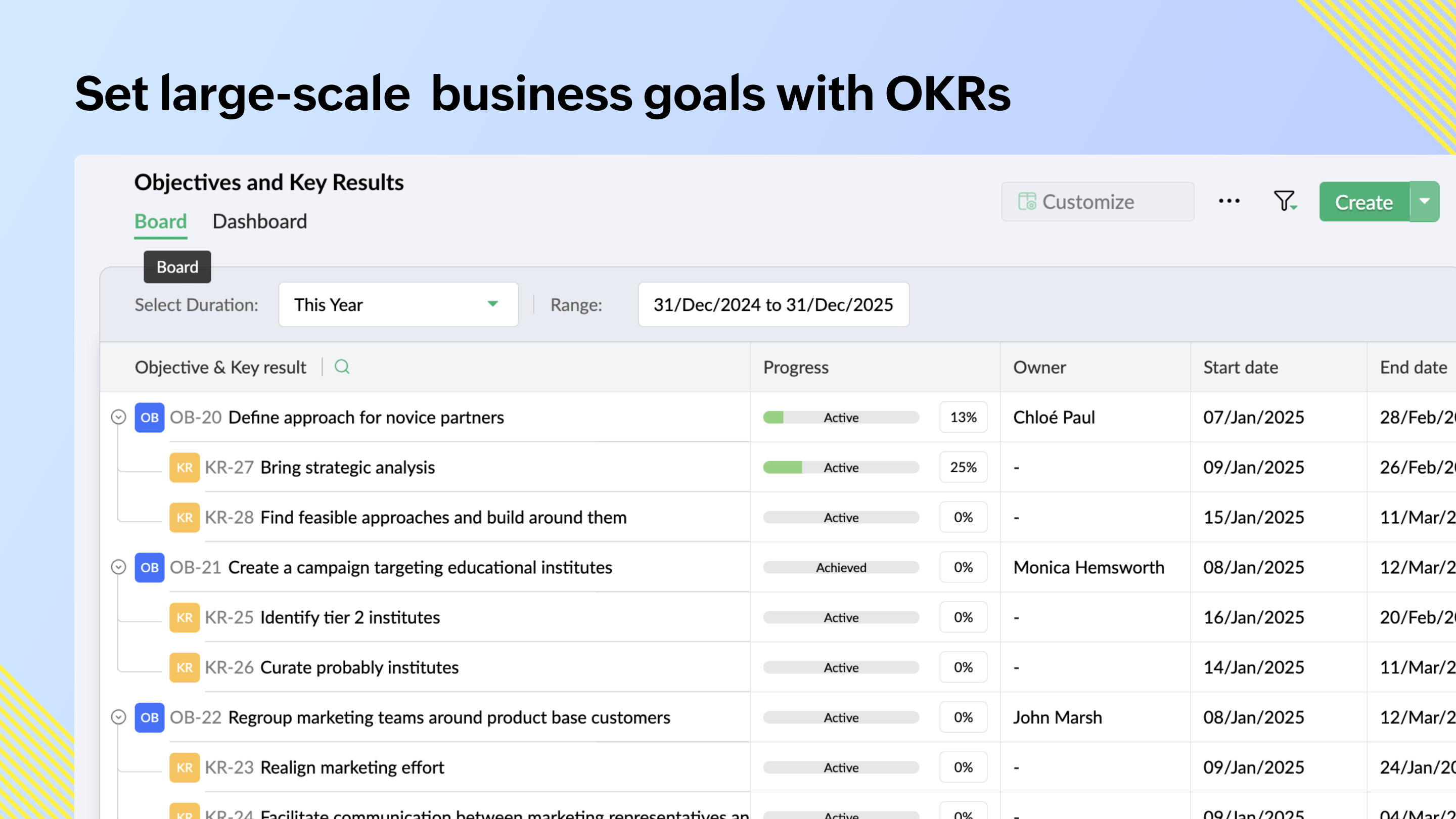Screen dimensions: 1456x819
Task: Click the filter icon near the Create button
Action: pyautogui.click(x=1284, y=201)
